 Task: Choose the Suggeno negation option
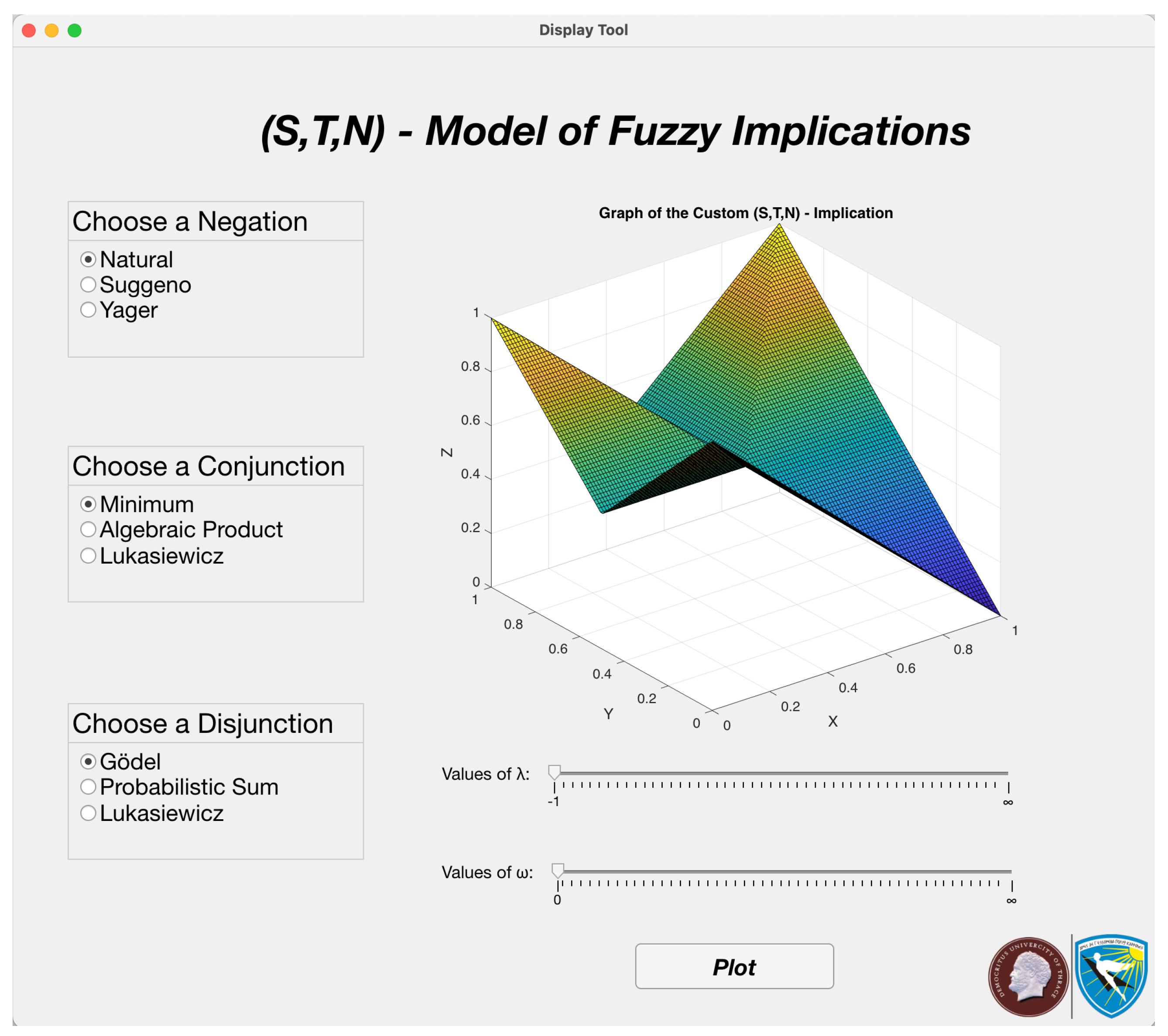tap(88, 284)
